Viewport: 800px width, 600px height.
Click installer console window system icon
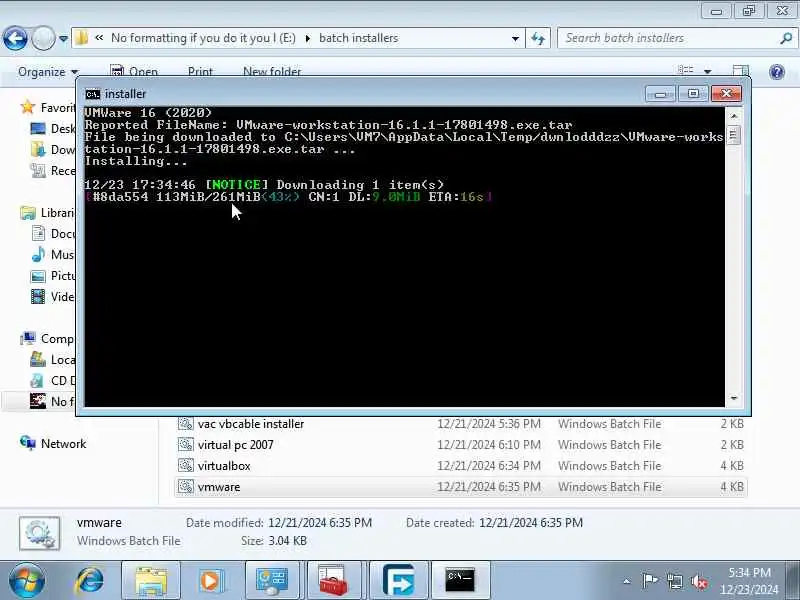pos(93,94)
